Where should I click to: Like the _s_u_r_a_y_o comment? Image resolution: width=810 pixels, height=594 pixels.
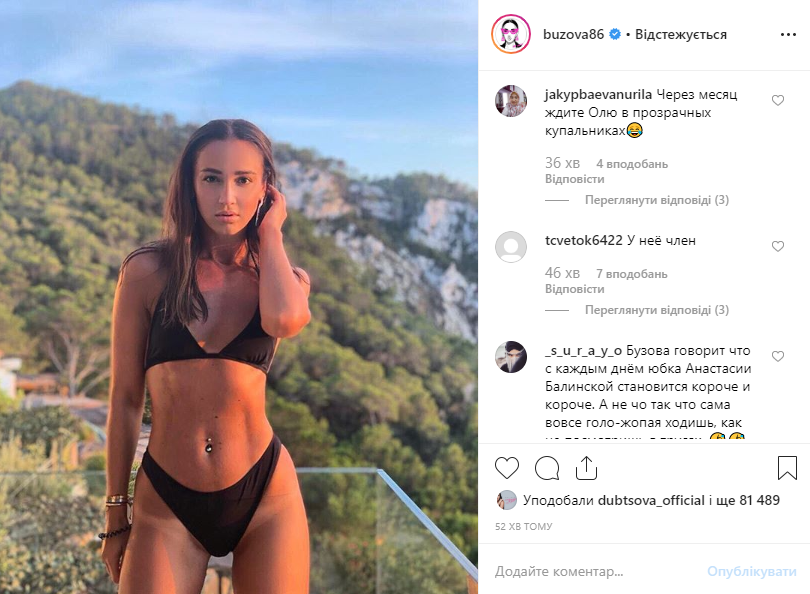click(x=778, y=356)
